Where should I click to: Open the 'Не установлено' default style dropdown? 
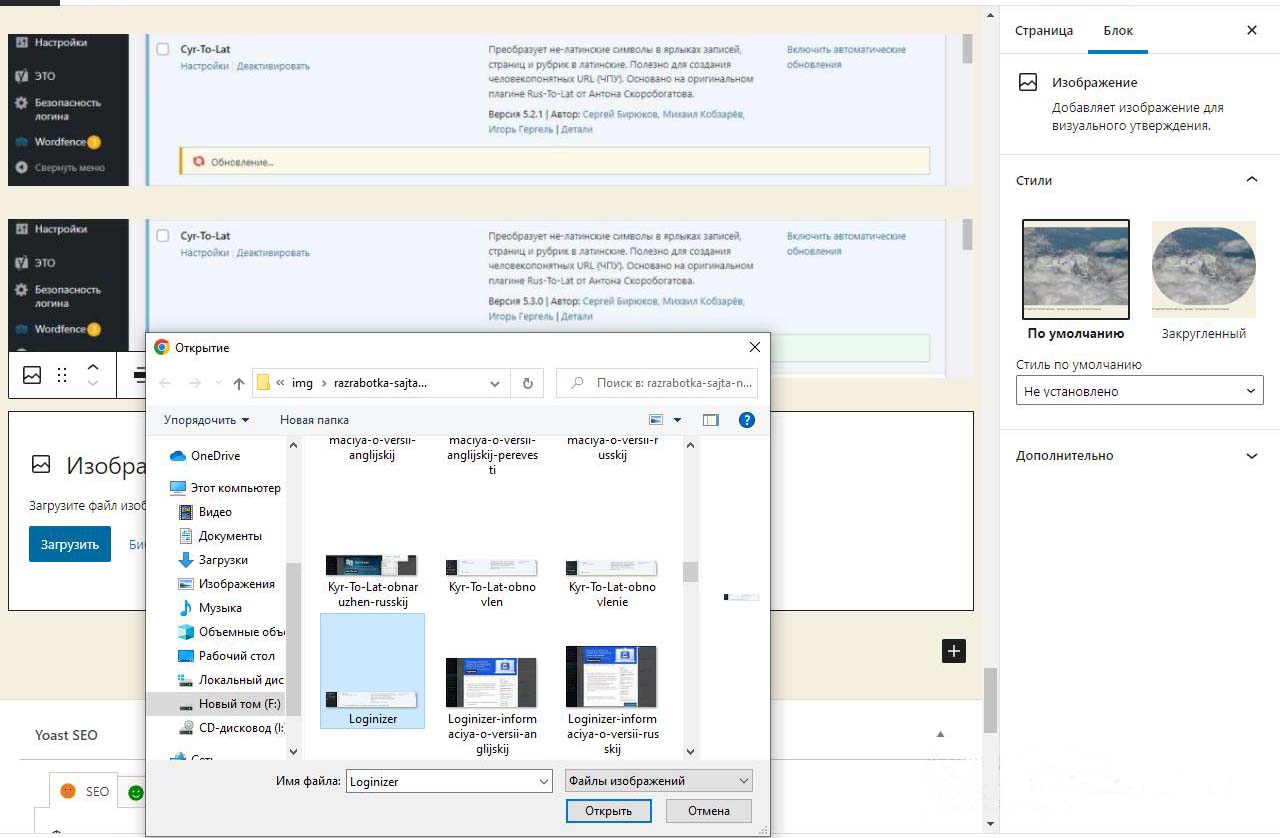tap(1139, 391)
